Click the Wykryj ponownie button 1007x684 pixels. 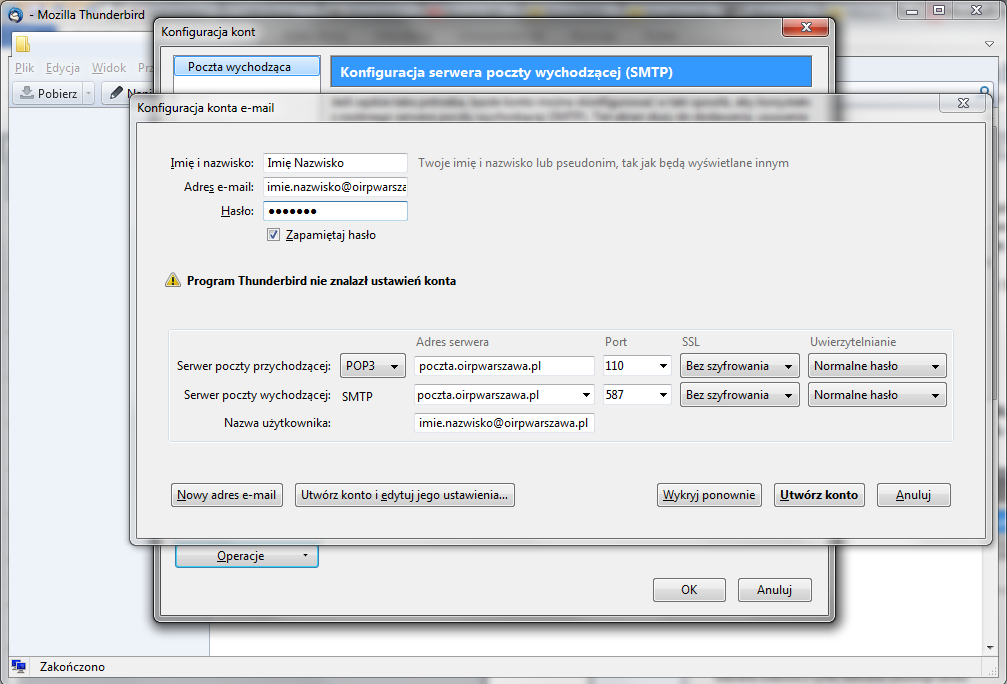[x=709, y=495]
